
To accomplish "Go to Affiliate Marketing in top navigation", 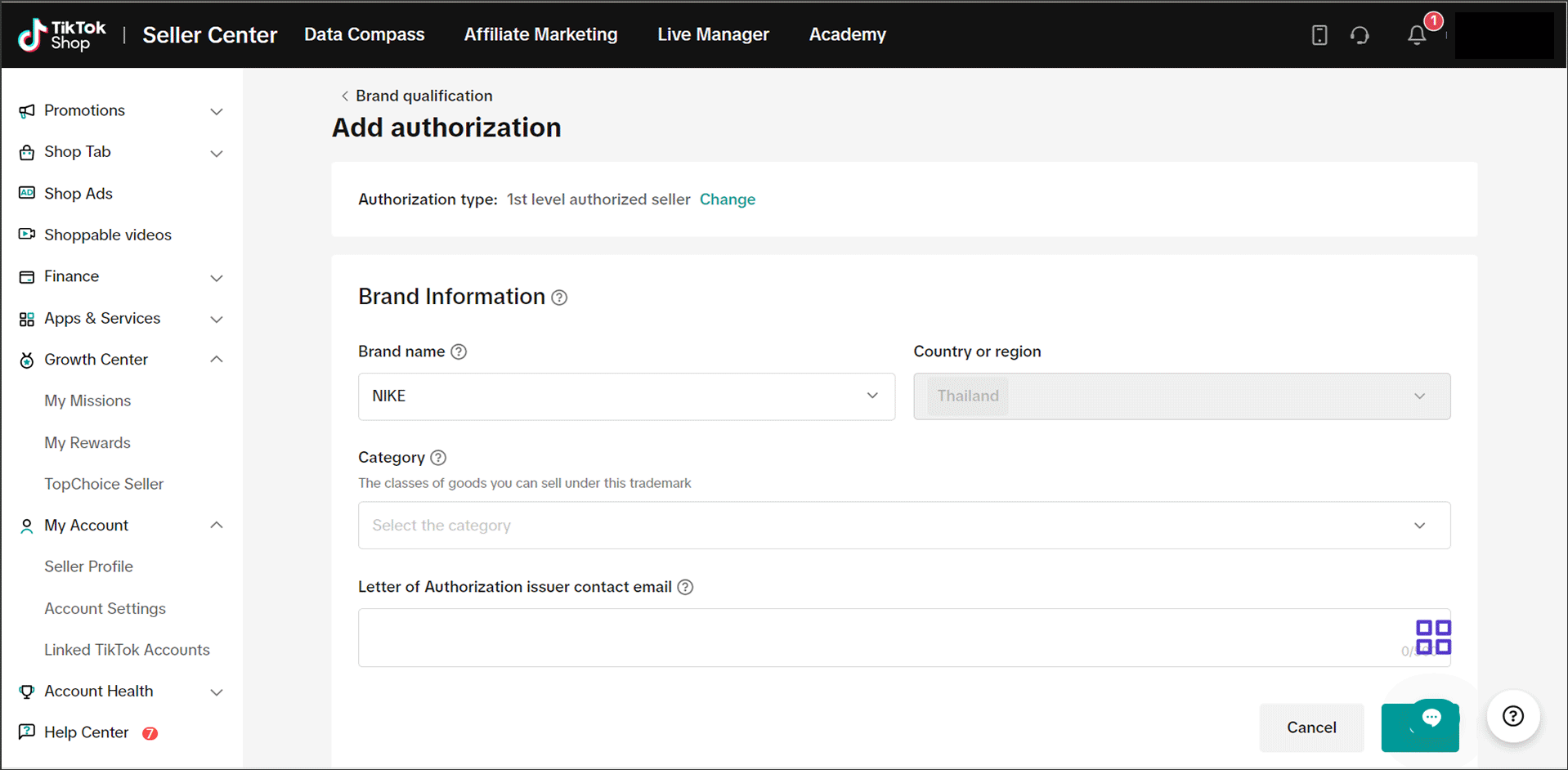I will 540,34.
